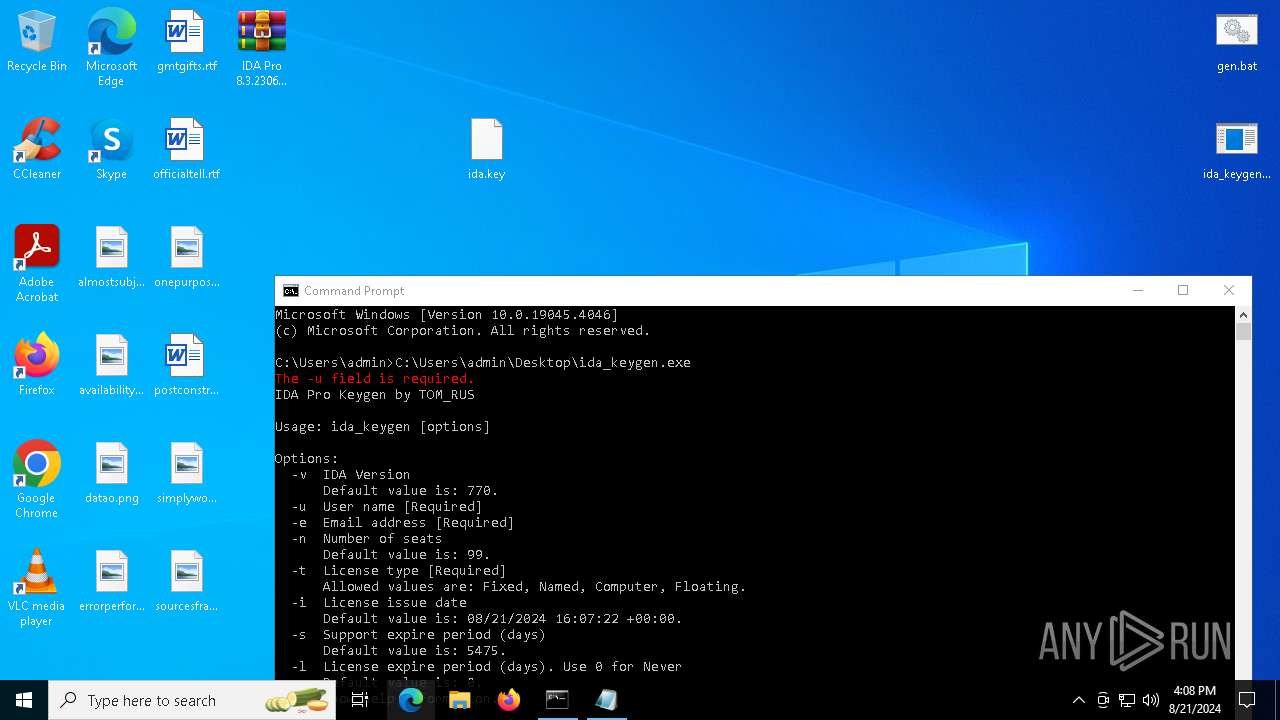Select the Skype desktop shortcut

111,150
